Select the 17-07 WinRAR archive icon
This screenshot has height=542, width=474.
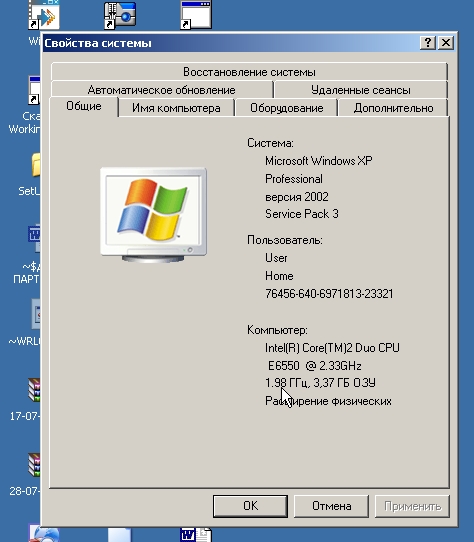[x=34, y=390]
